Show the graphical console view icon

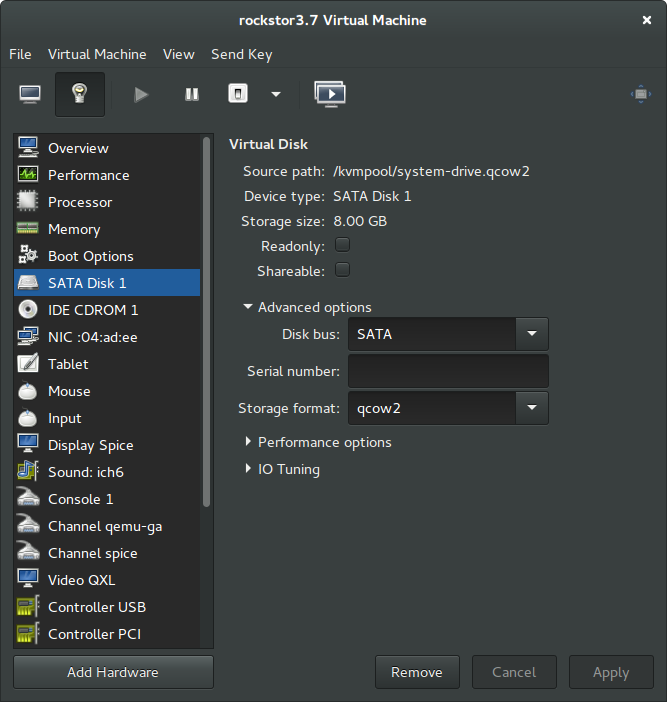tap(31, 94)
